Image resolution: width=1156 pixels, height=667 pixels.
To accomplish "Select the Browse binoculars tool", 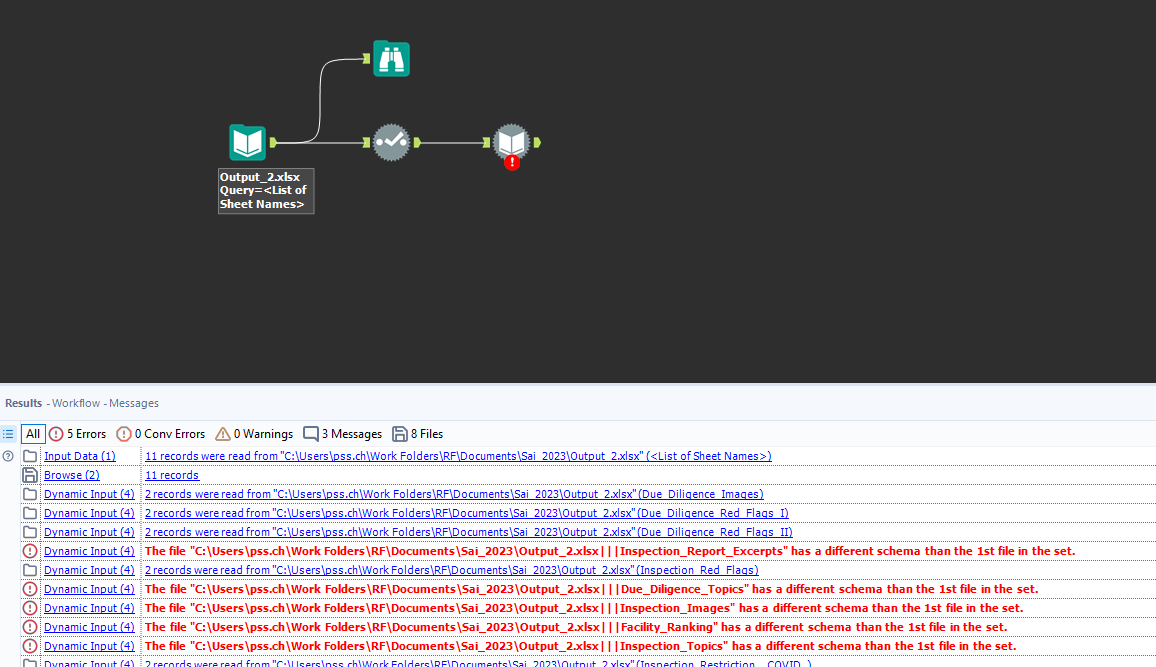I will tap(391, 58).
